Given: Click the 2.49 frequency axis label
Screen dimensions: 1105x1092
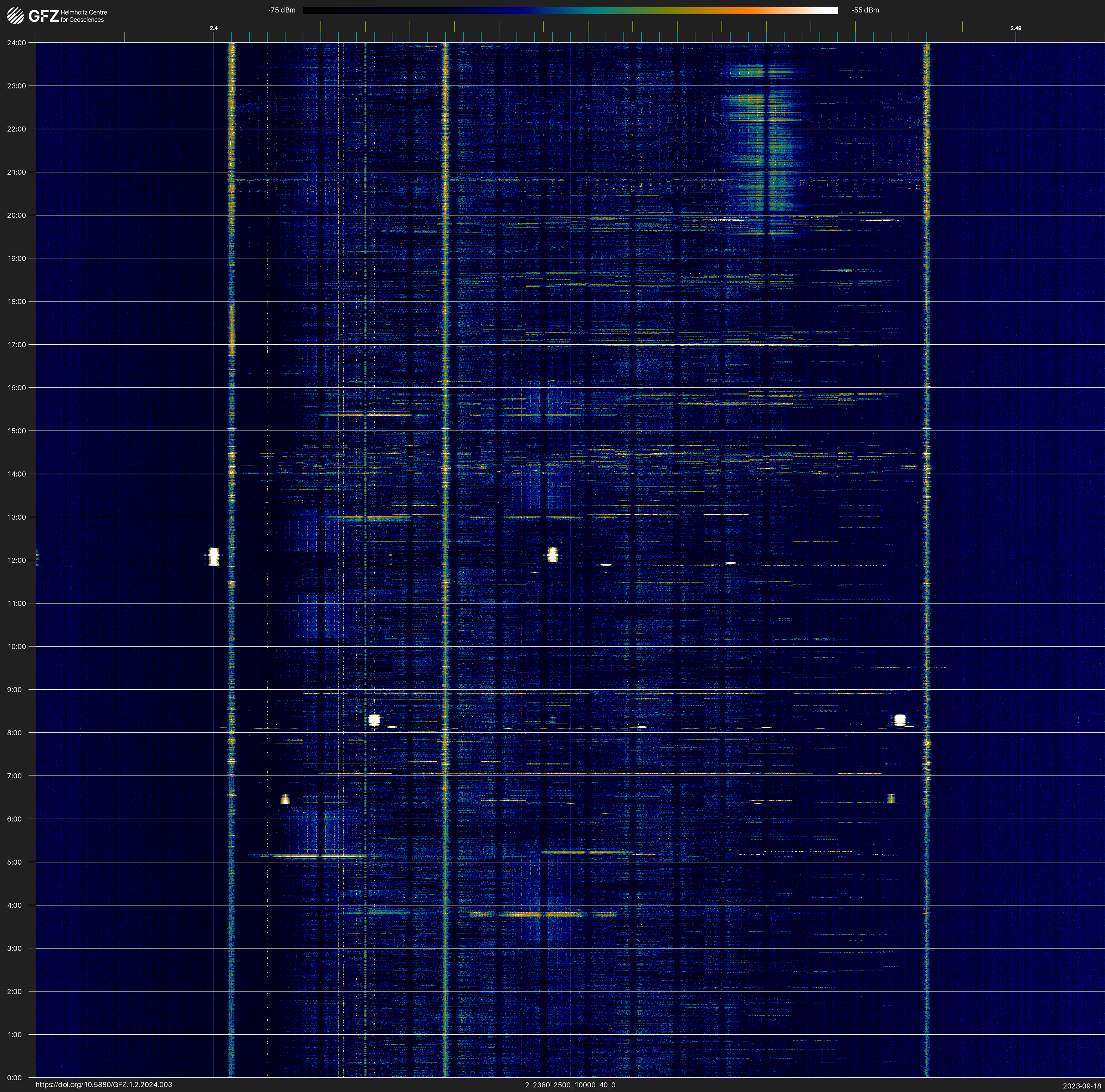Looking at the screenshot, I should click(1015, 28).
